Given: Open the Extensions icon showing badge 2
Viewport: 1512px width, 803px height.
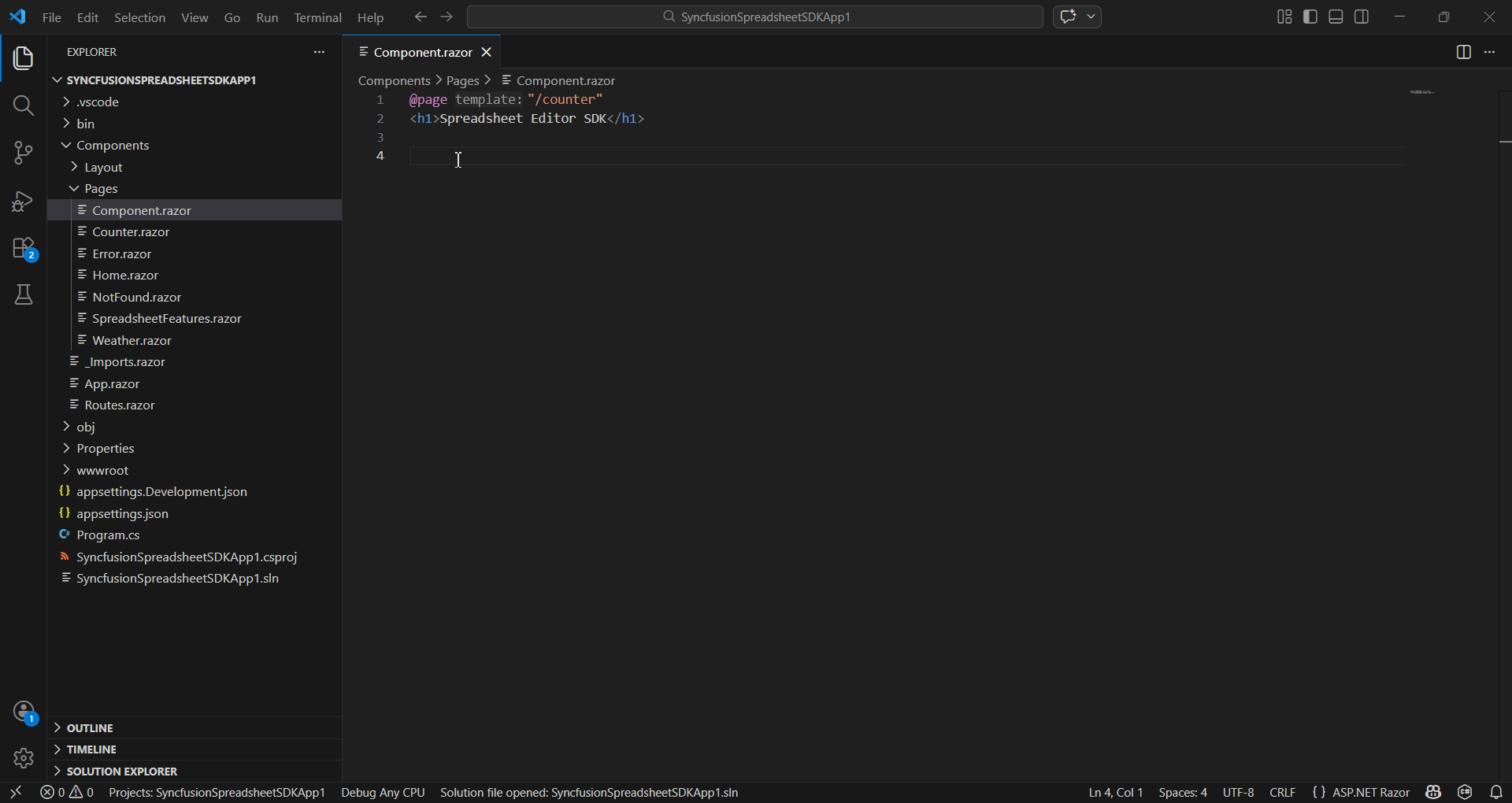Looking at the screenshot, I should [x=23, y=249].
